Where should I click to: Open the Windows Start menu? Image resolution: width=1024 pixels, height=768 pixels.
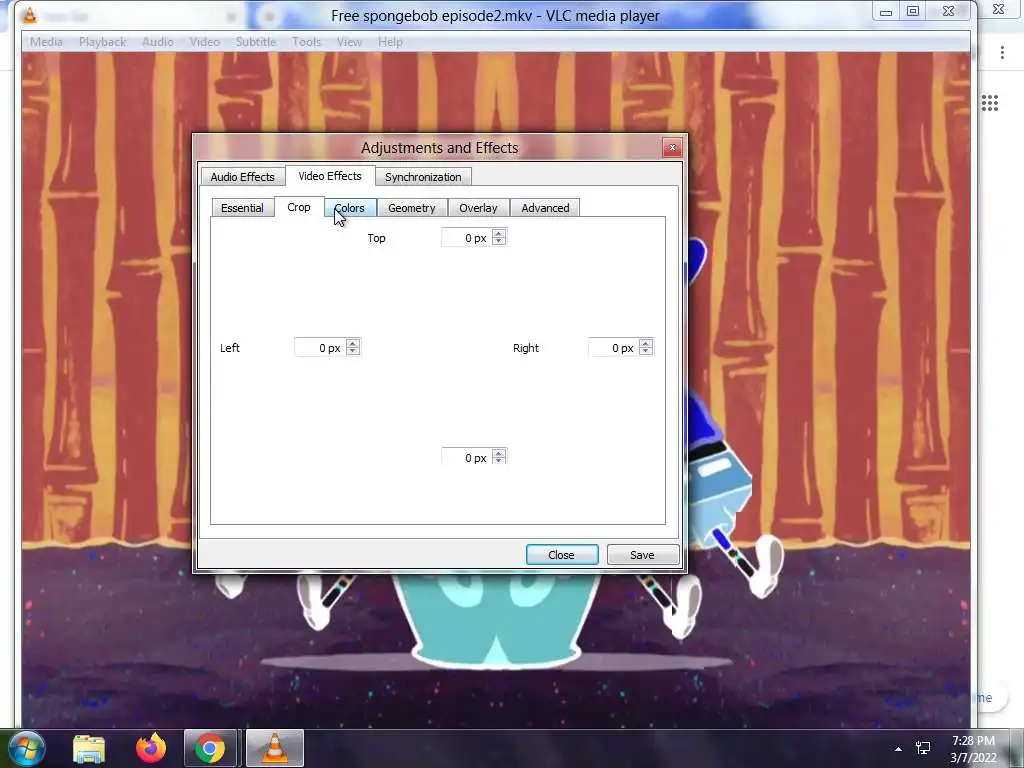(26, 748)
